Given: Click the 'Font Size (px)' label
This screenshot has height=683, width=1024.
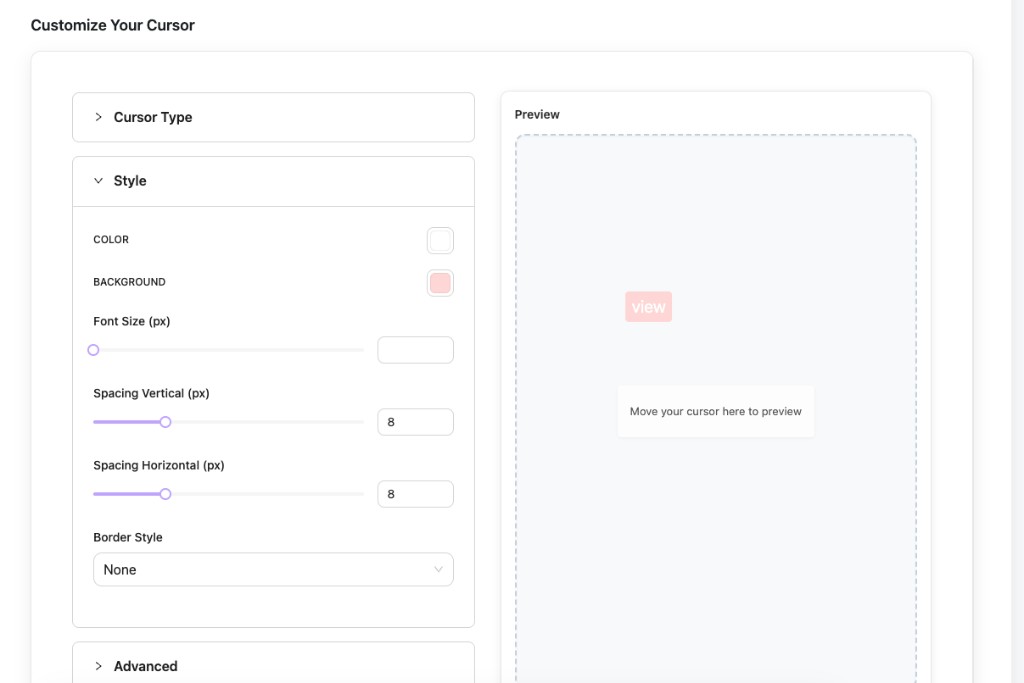Looking at the screenshot, I should (x=132, y=321).
